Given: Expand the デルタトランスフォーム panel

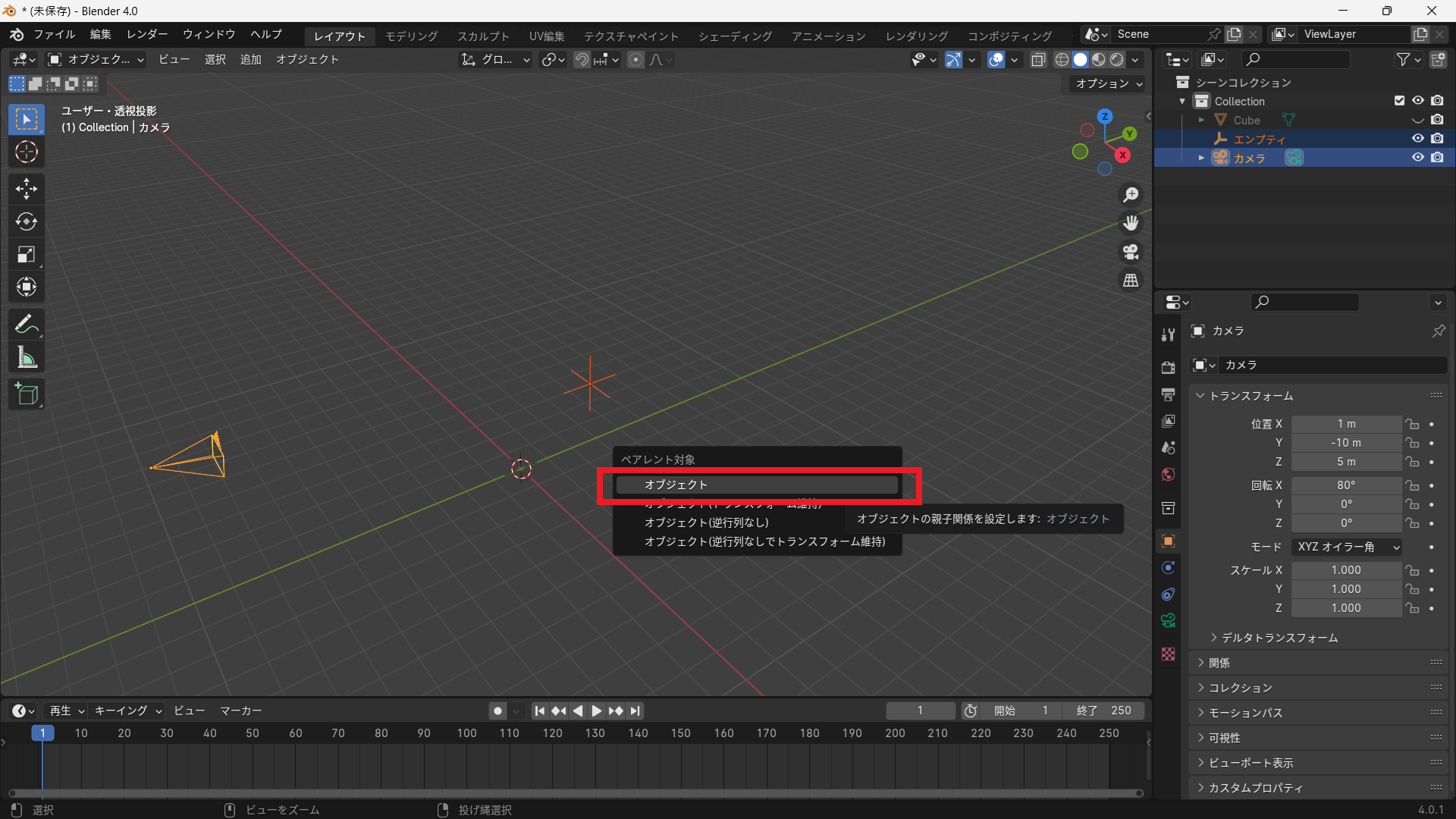Looking at the screenshot, I should [x=1279, y=638].
